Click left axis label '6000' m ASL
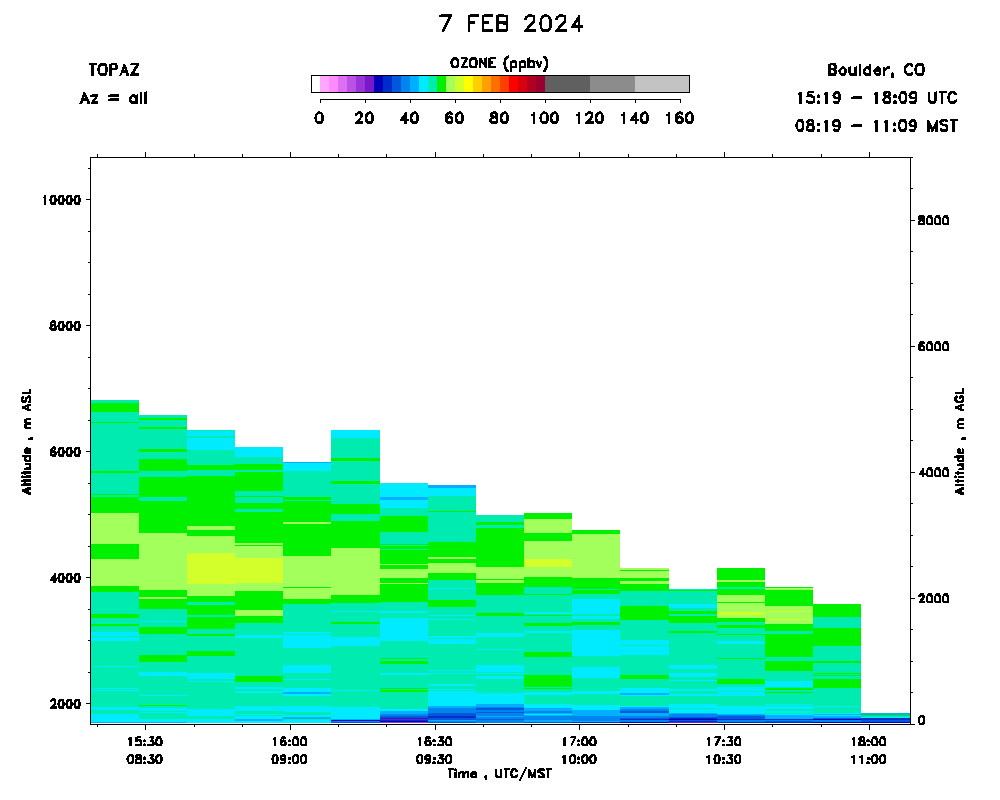Viewport: 1000px width, 800px height. (x=66, y=452)
